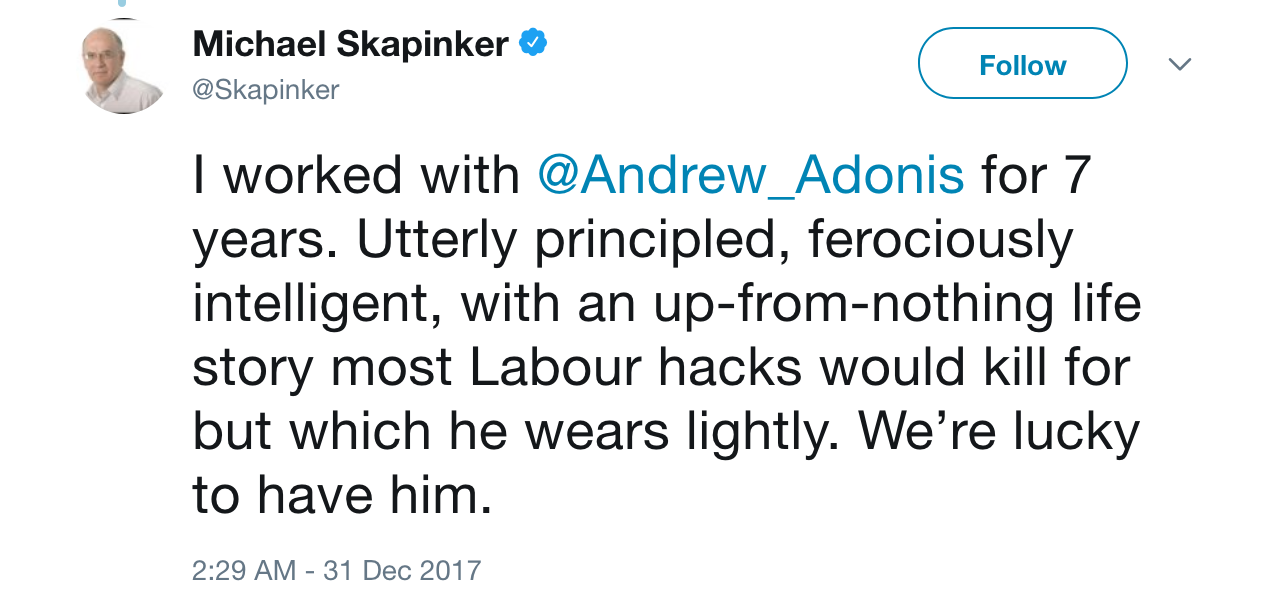Click the date 31 Dec 2017
This screenshot has width=1272, height=608.
tap(401, 570)
